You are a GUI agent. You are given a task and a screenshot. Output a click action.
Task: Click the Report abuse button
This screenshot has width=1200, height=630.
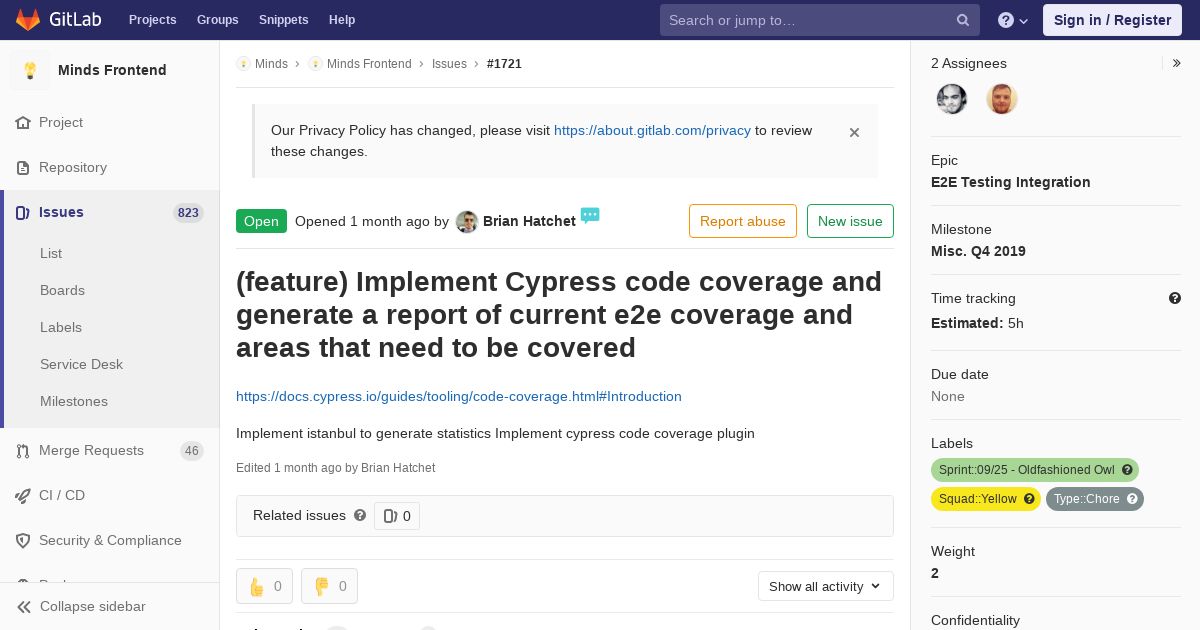coord(742,221)
